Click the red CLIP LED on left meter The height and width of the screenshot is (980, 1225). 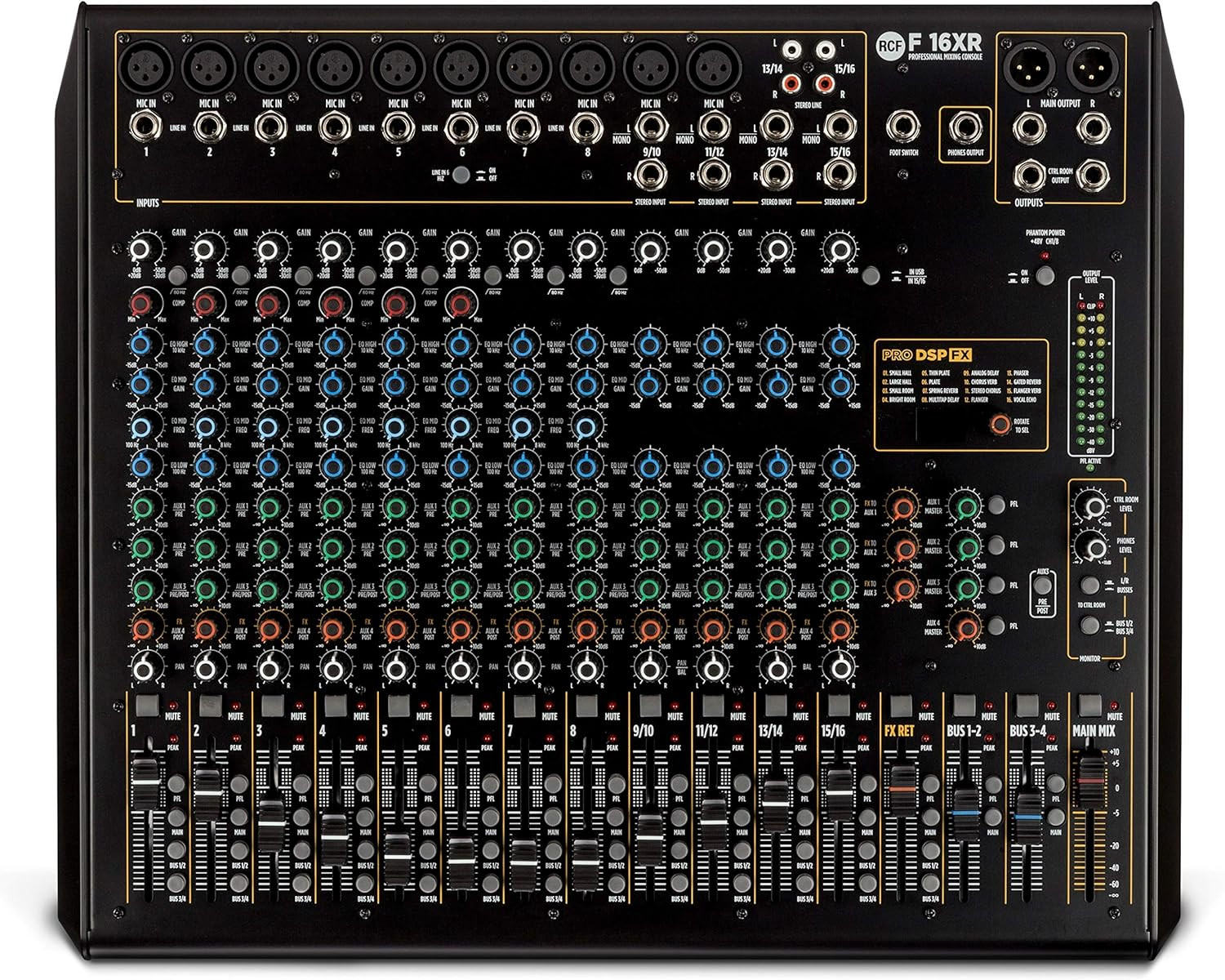pyautogui.click(x=1080, y=306)
